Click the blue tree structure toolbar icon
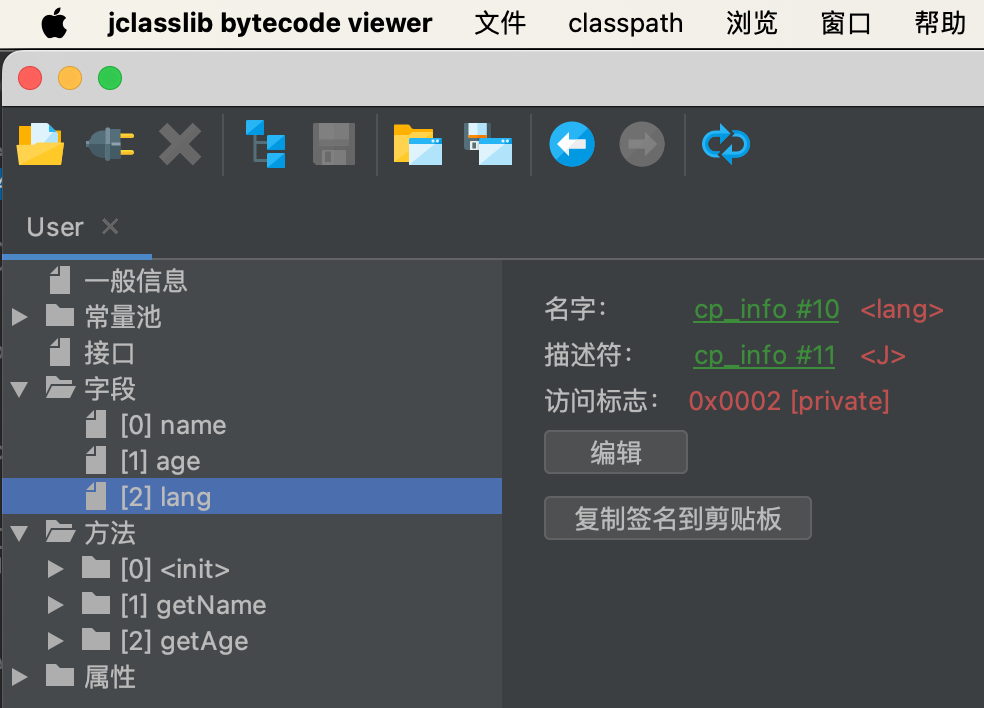The width and height of the screenshot is (984, 708). (x=266, y=144)
